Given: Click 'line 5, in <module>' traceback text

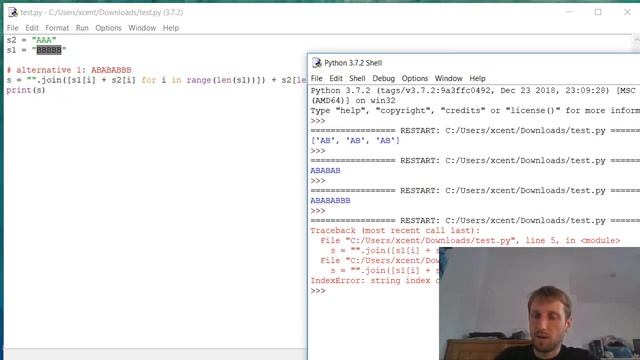Looking at the screenshot, I should [573, 241].
